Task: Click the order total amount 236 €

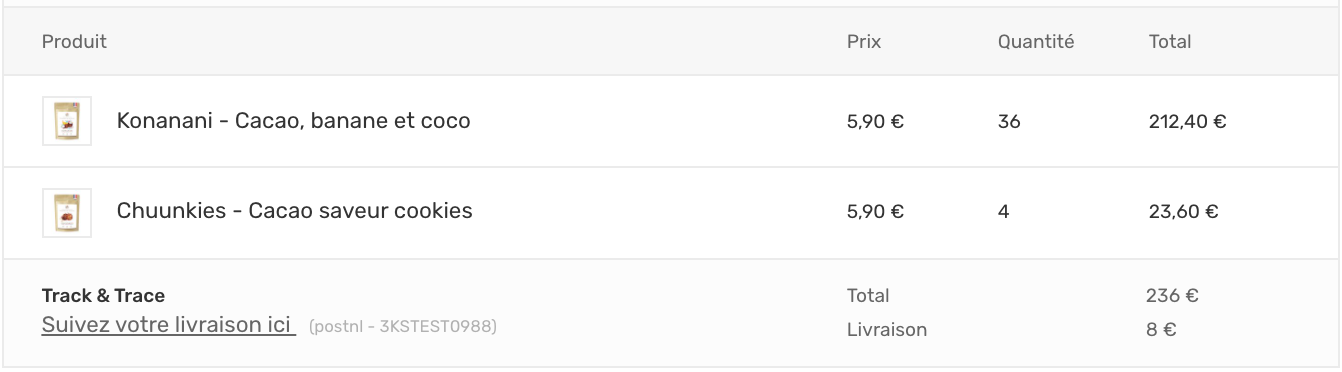Action: pyautogui.click(x=1172, y=295)
